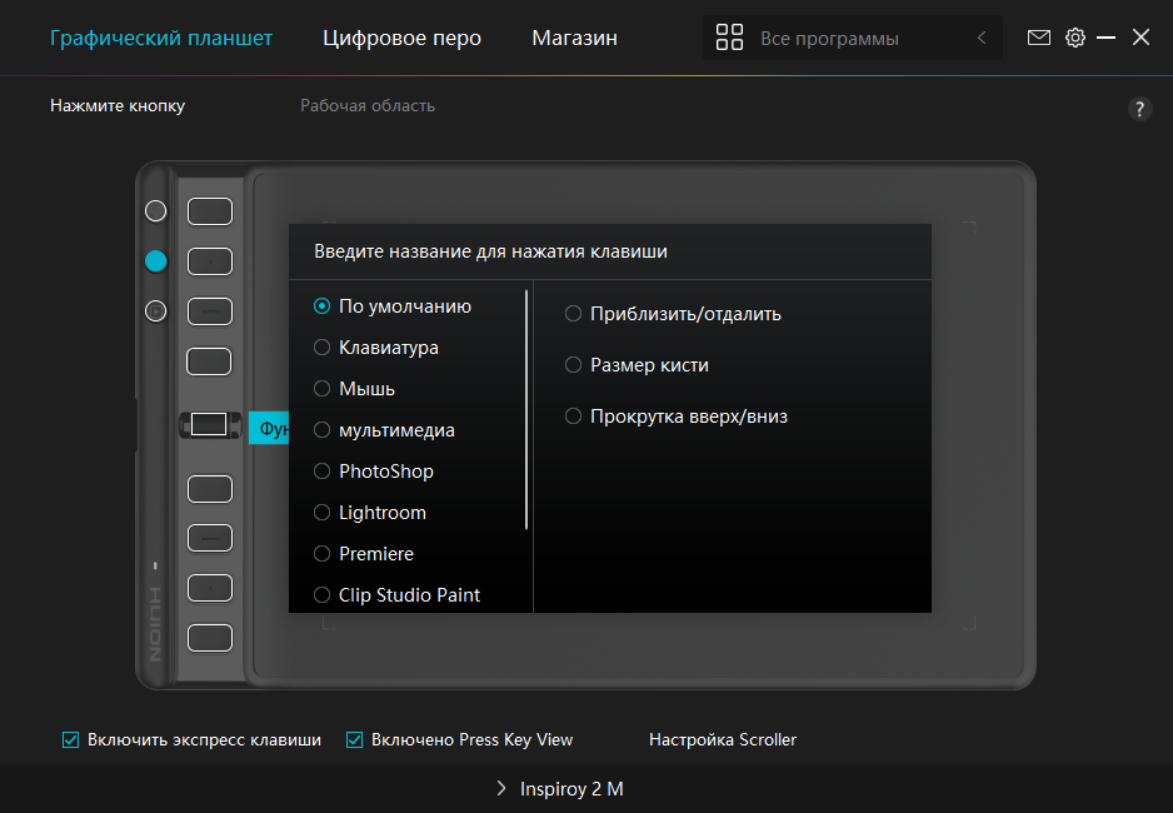The width and height of the screenshot is (1173, 813).
Task: Open the settings gear icon
Action: tap(1075, 38)
